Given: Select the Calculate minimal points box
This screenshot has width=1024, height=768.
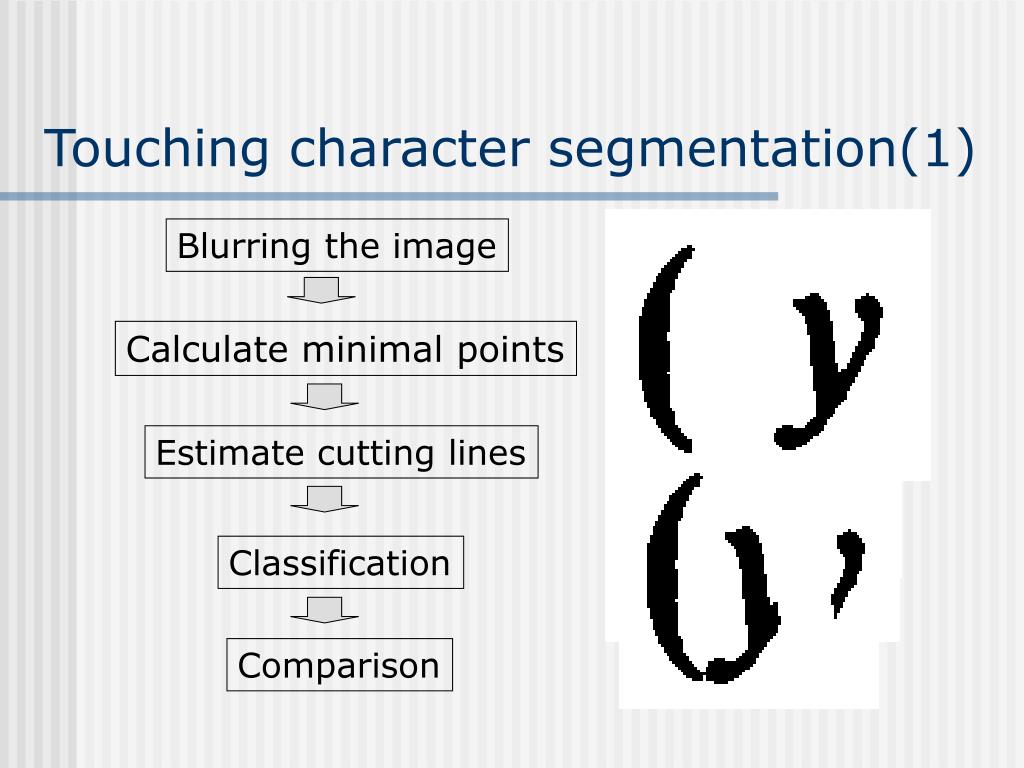Looking at the screenshot, I should click(x=345, y=349).
